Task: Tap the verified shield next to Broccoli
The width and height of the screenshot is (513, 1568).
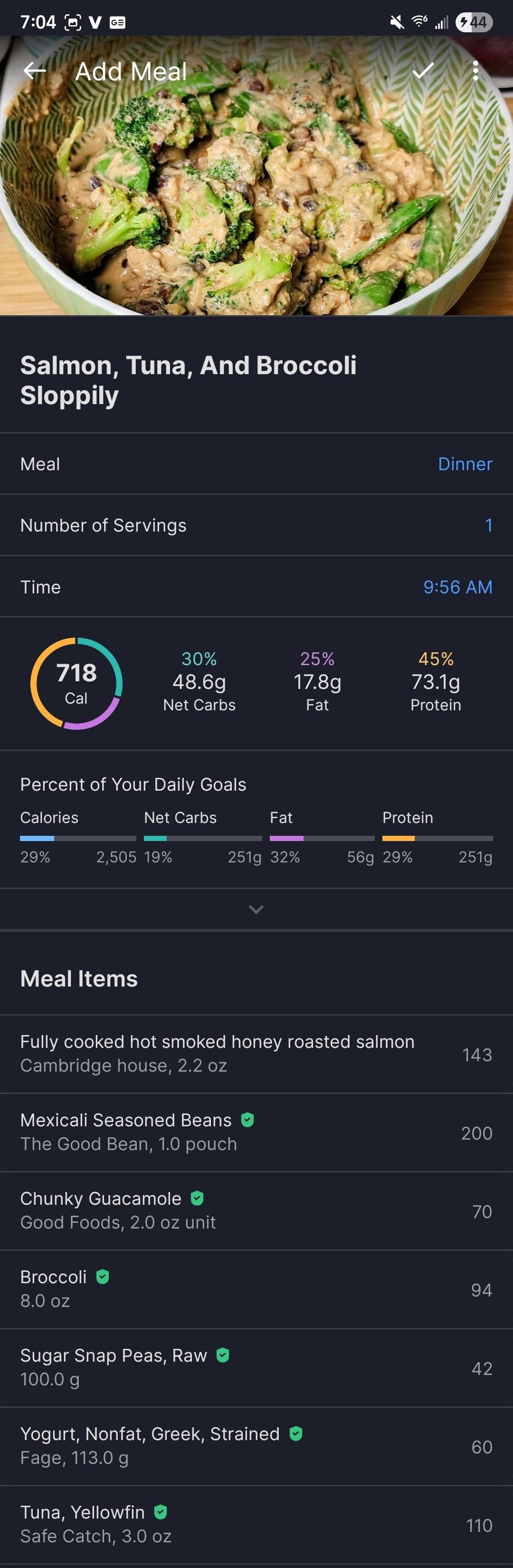Action: click(x=103, y=1277)
